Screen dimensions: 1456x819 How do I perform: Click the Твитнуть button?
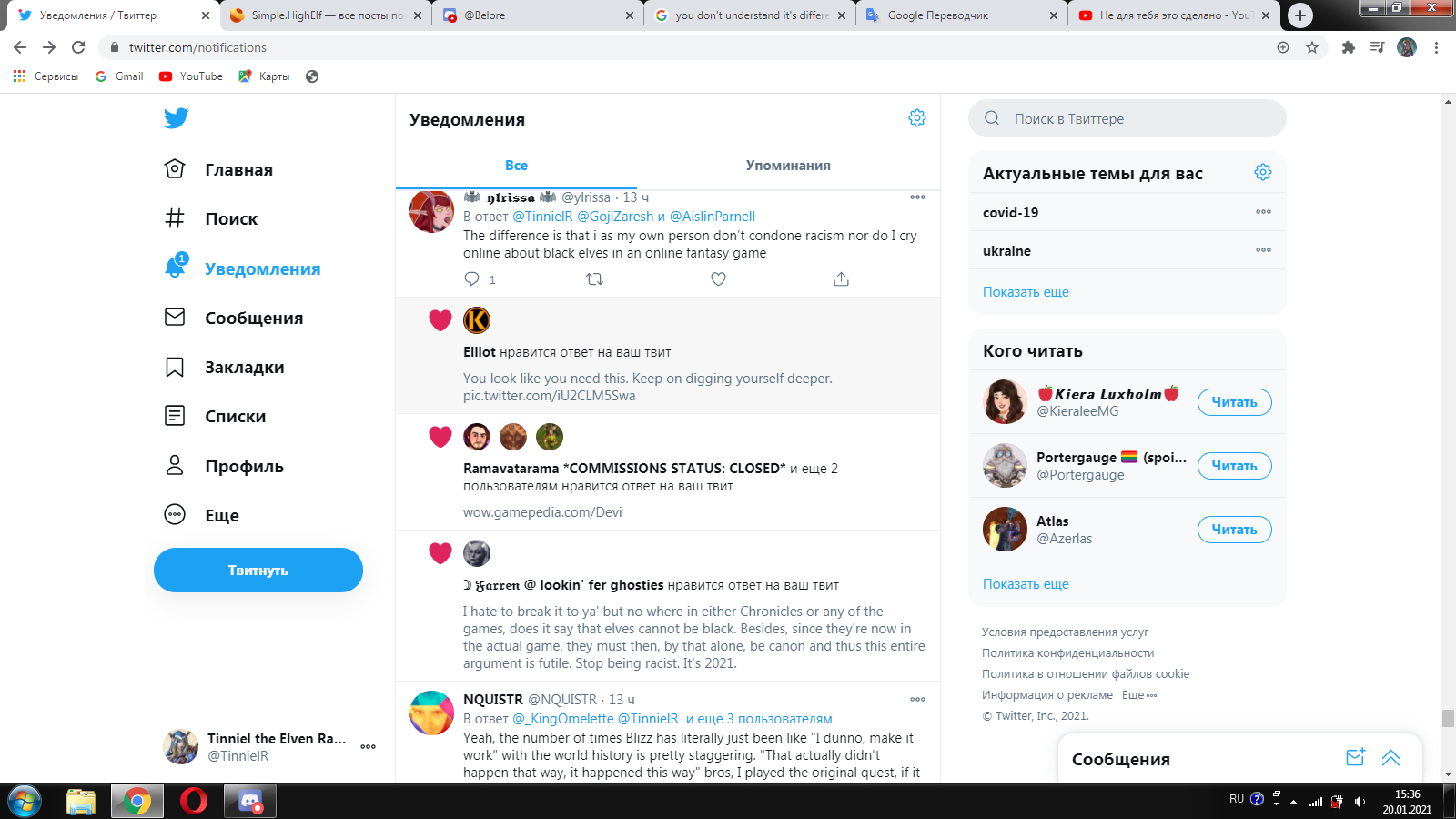click(258, 570)
